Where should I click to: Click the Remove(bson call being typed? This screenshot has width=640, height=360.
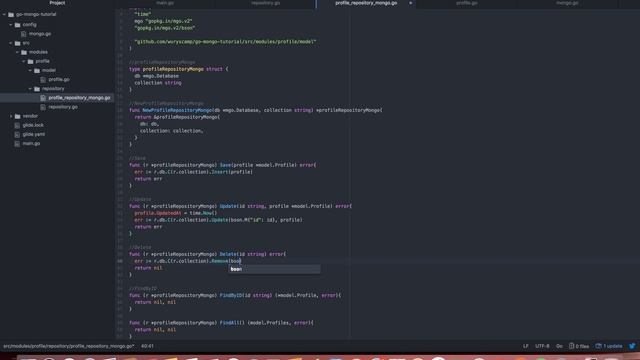pos(226,261)
